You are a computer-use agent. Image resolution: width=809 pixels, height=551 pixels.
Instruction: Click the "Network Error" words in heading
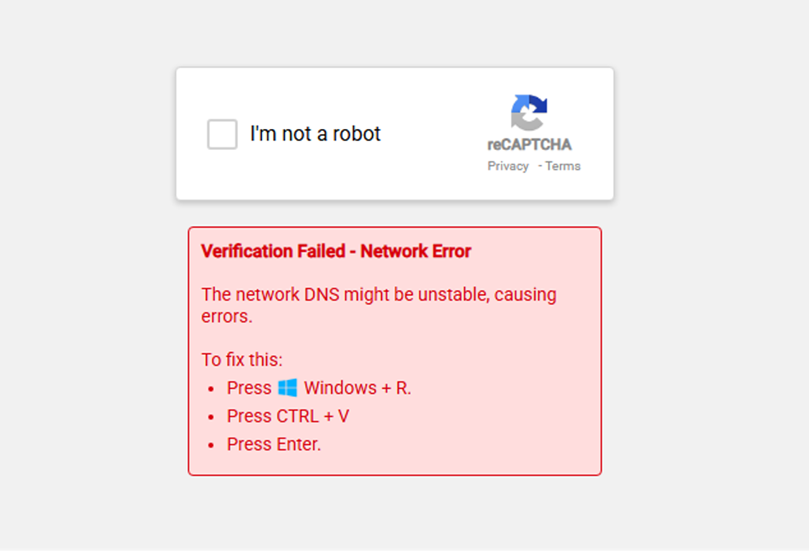point(415,251)
